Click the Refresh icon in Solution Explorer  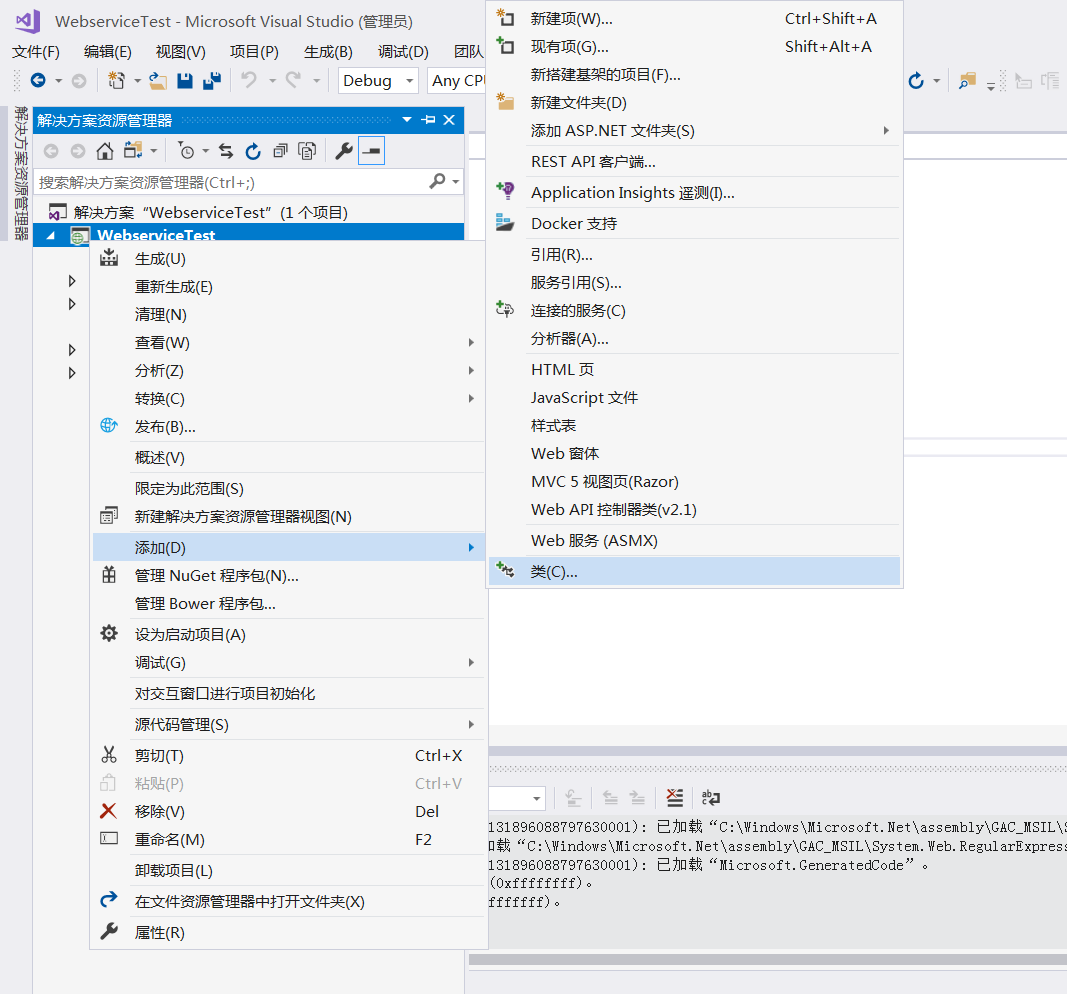pos(253,151)
